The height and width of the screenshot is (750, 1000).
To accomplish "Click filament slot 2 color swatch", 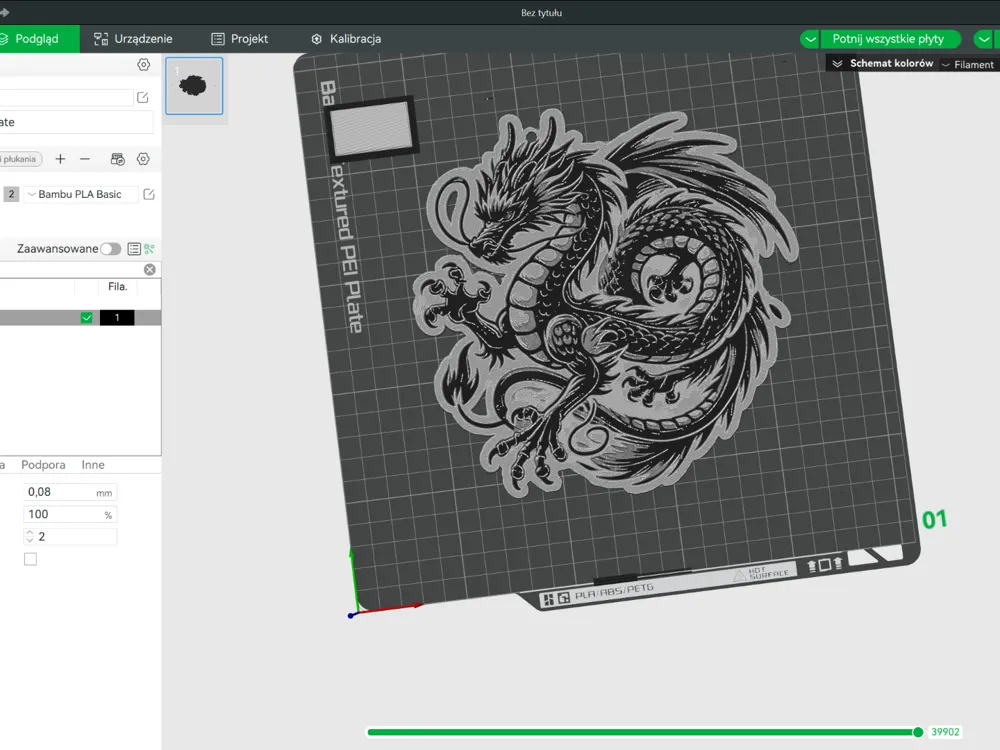I will pyautogui.click(x=11, y=194).
